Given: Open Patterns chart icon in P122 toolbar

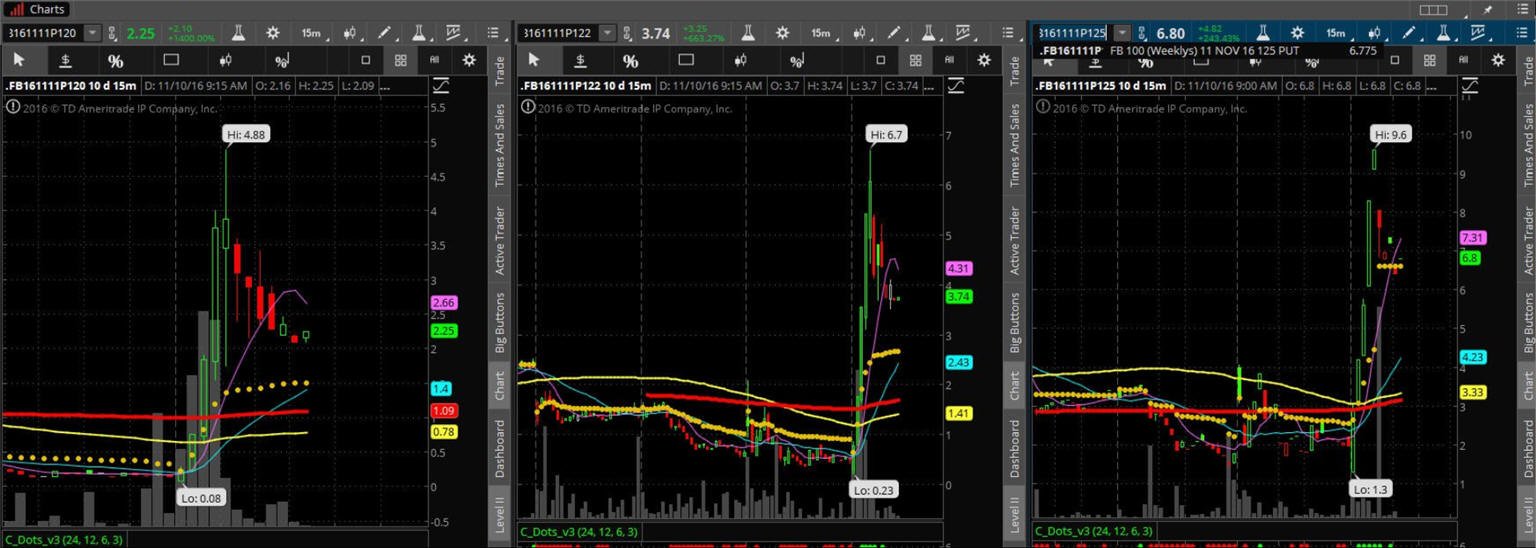Looking at the screenshot, I should click(964, 33).
